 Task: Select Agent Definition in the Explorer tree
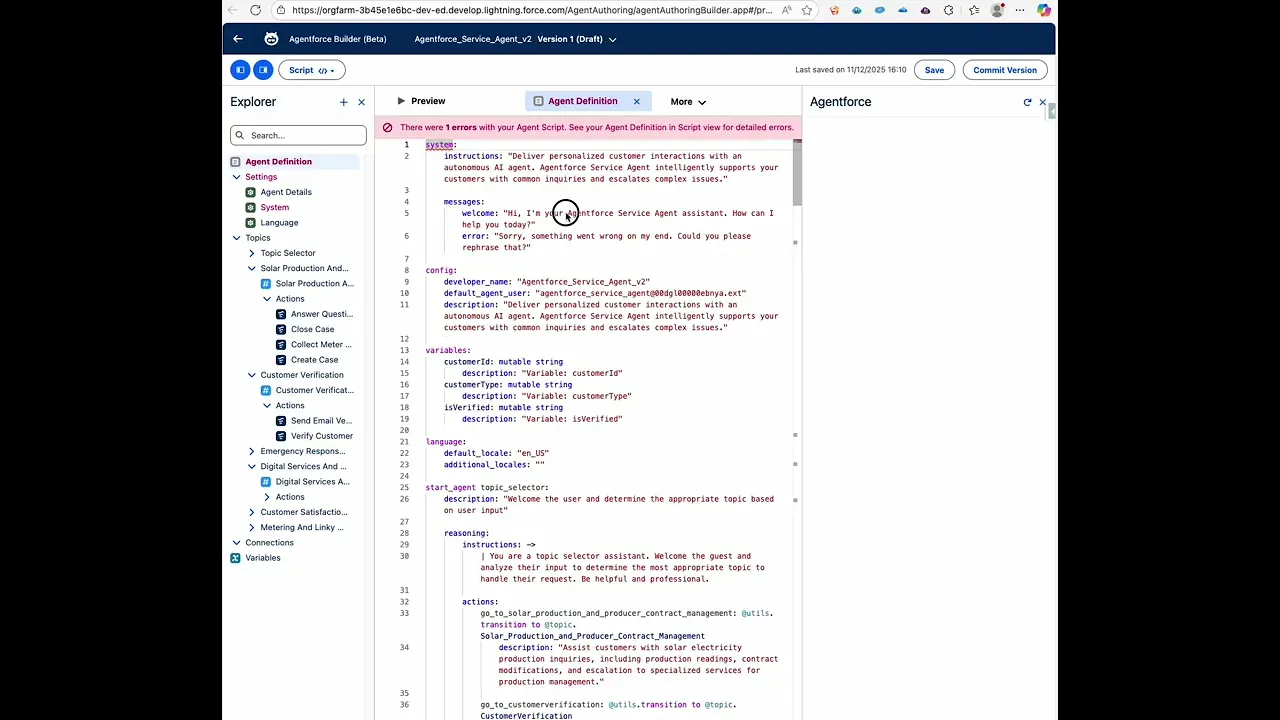[x=294, y=161]
